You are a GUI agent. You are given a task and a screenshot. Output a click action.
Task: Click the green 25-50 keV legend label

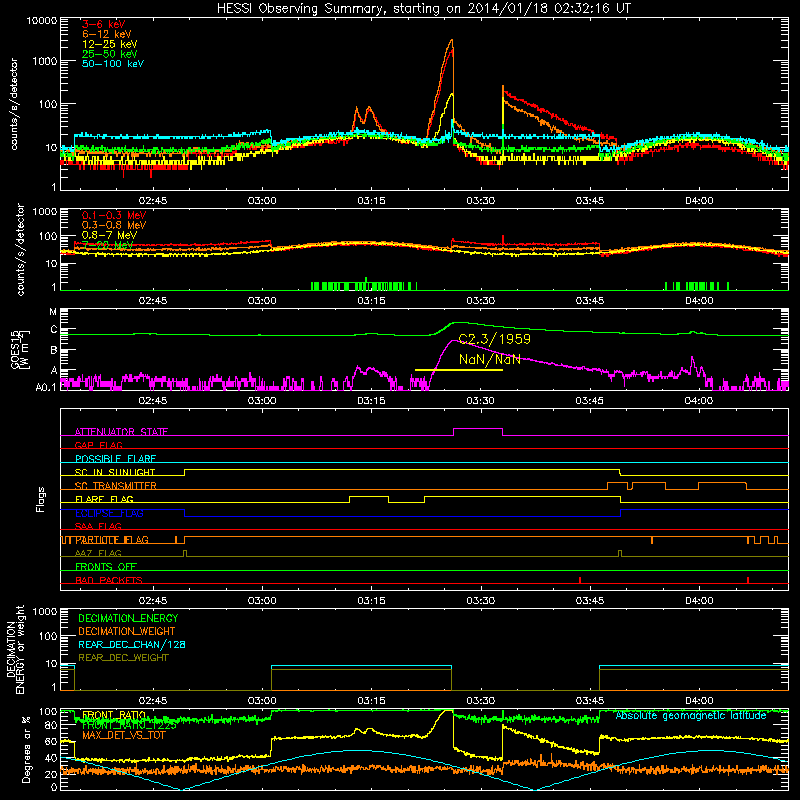click(110, 54)
